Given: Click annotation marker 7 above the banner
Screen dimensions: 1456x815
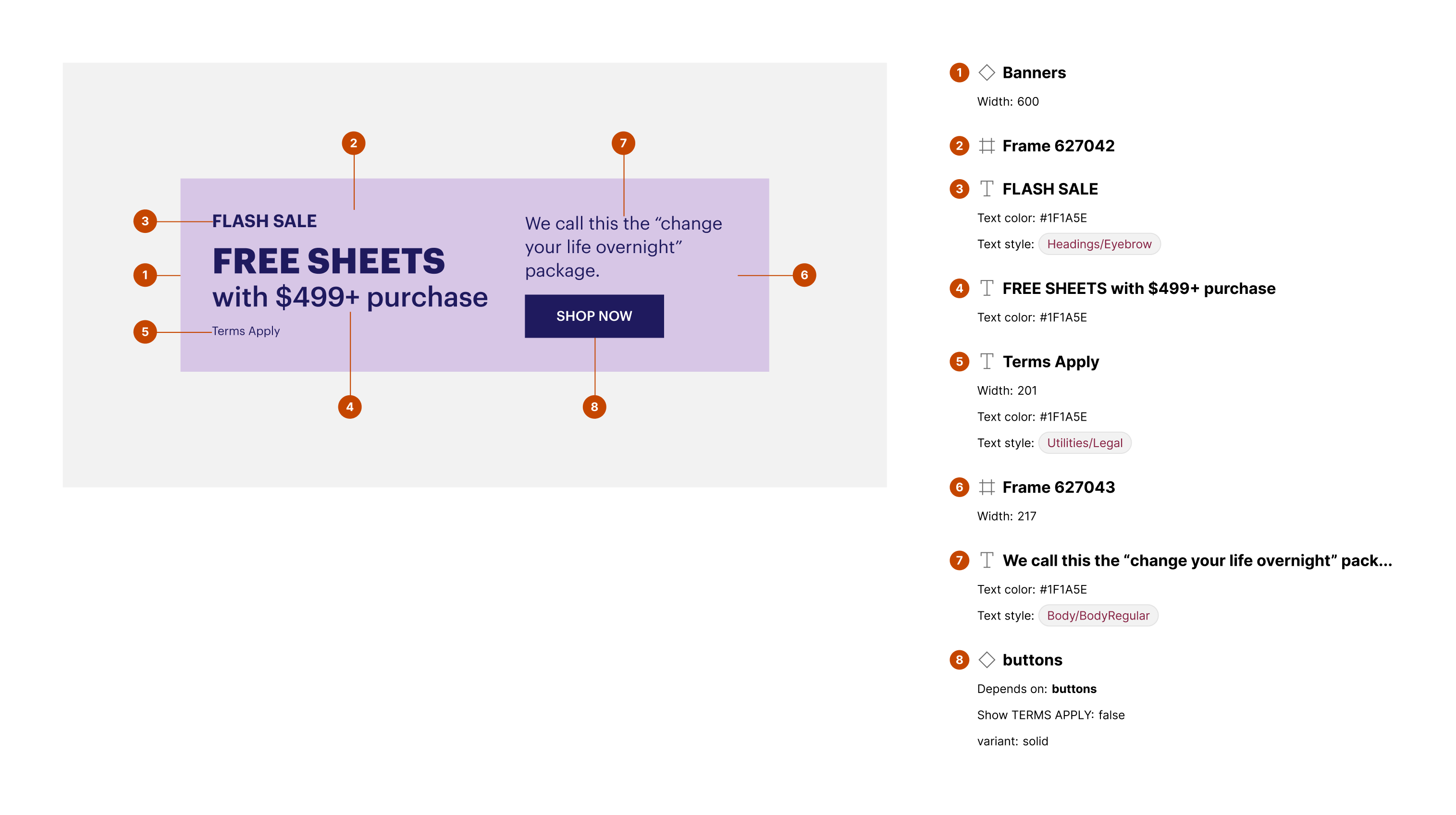Looking at the screenshot, I should (623, 144).
